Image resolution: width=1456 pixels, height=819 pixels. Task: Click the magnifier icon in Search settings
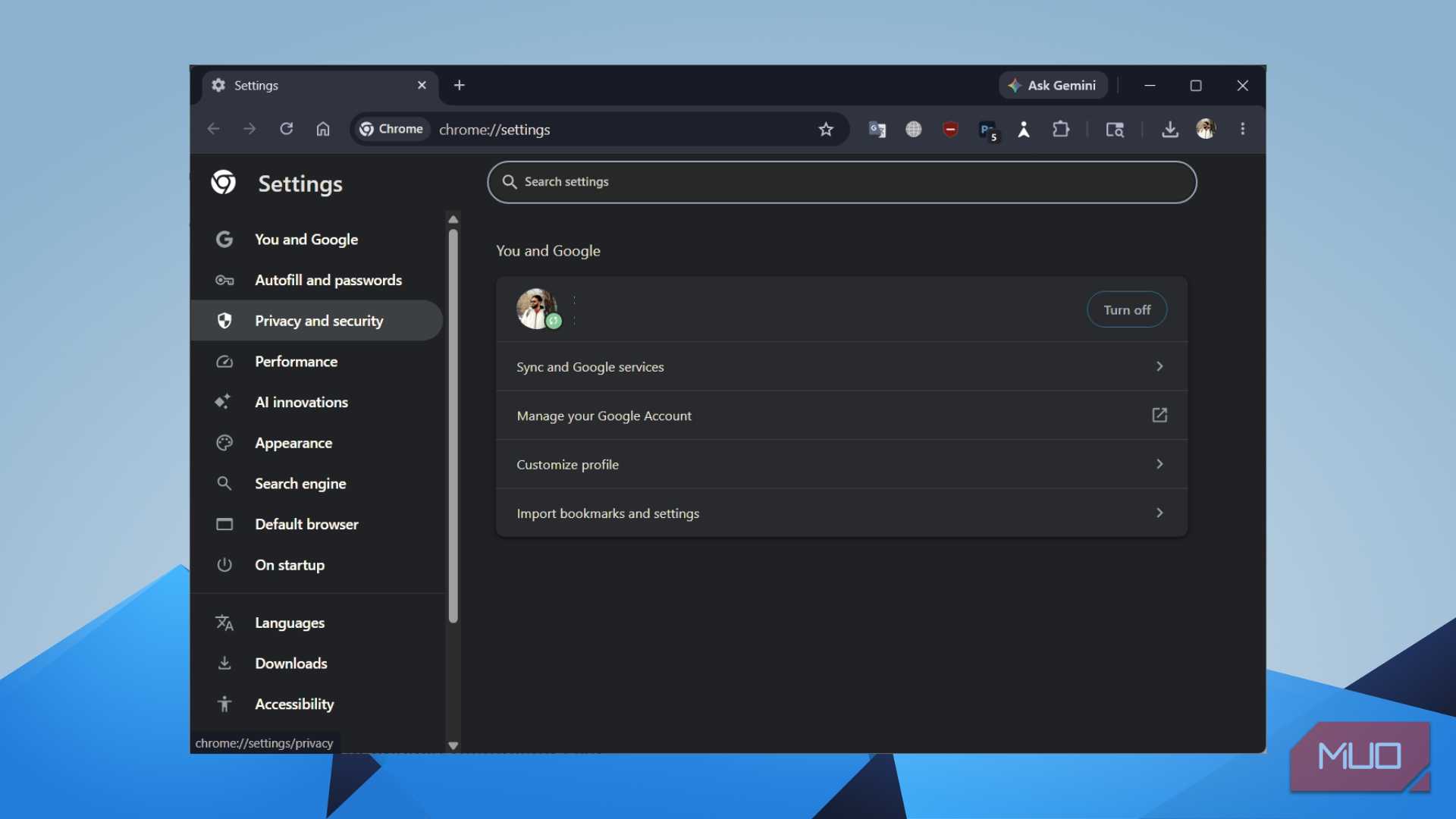pyautogui.click(x=510, y=182)
